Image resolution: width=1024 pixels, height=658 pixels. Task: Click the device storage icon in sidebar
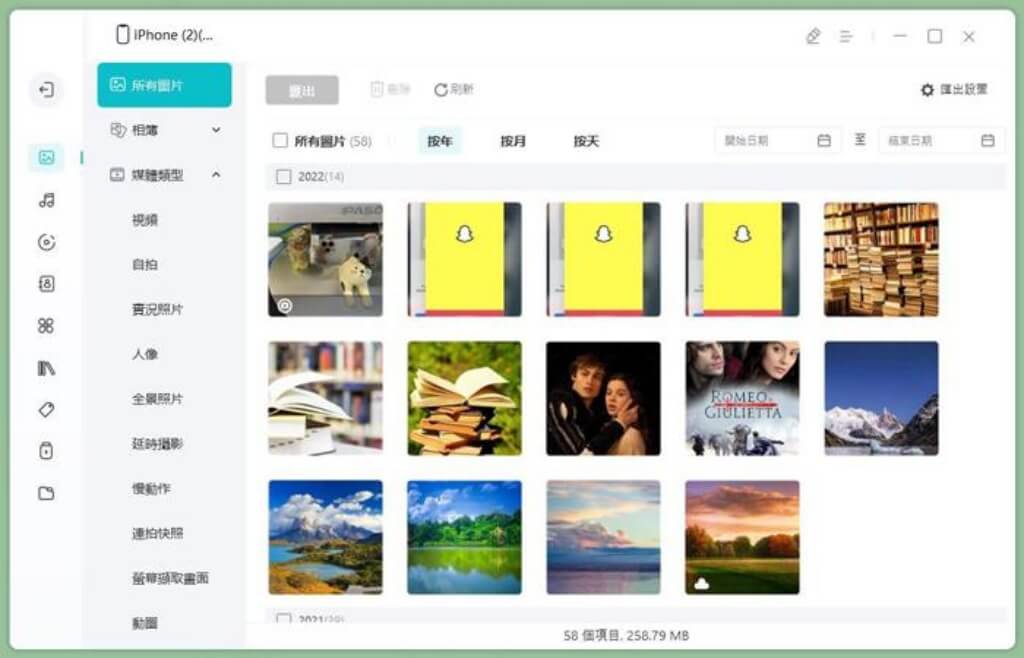click(x=46, y=451)
